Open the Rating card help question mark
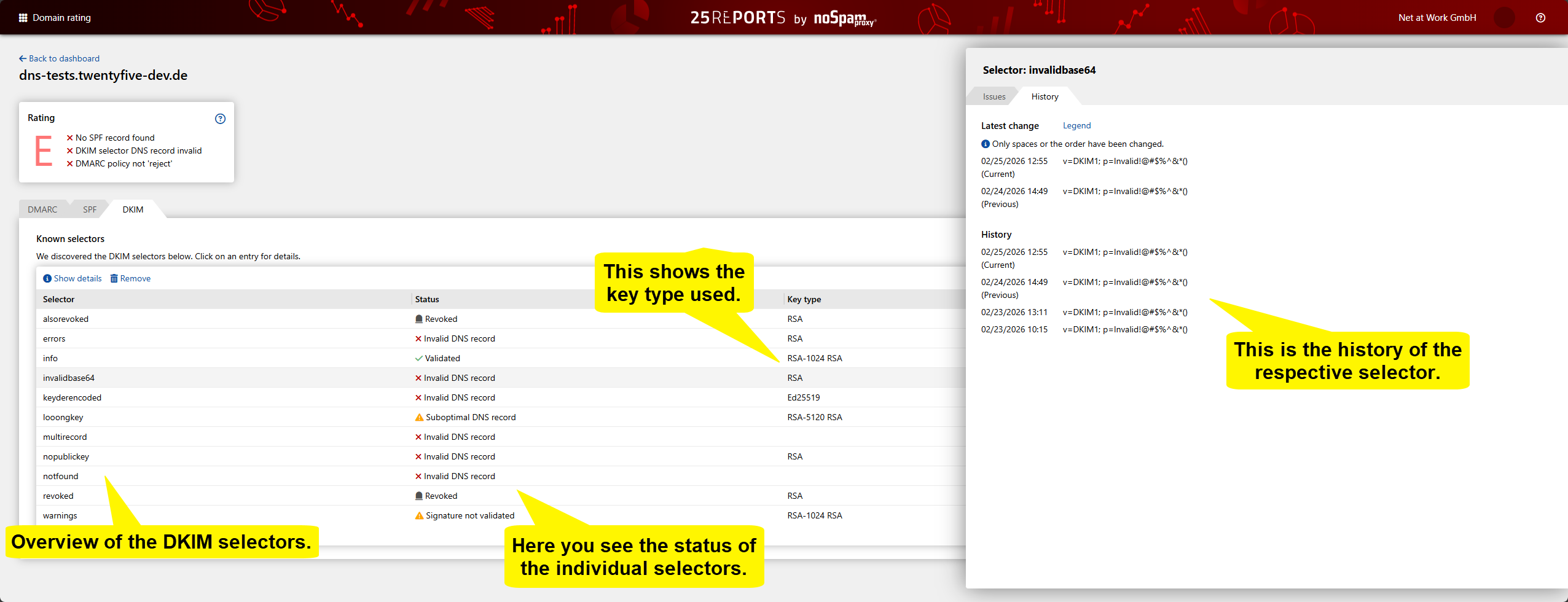 [220, 119]
